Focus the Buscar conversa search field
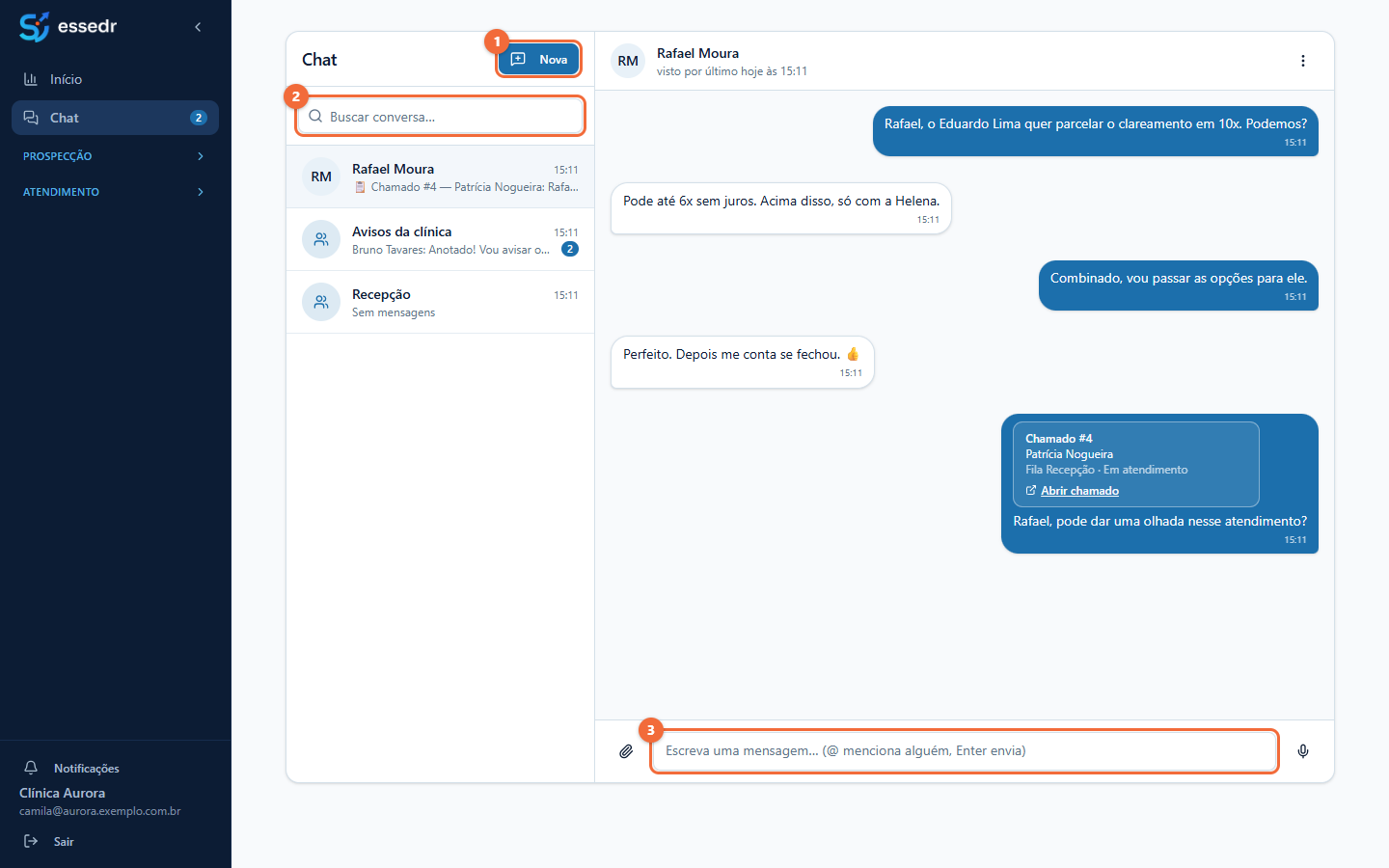The image size is (1389, 868). [x=441, y=117]
